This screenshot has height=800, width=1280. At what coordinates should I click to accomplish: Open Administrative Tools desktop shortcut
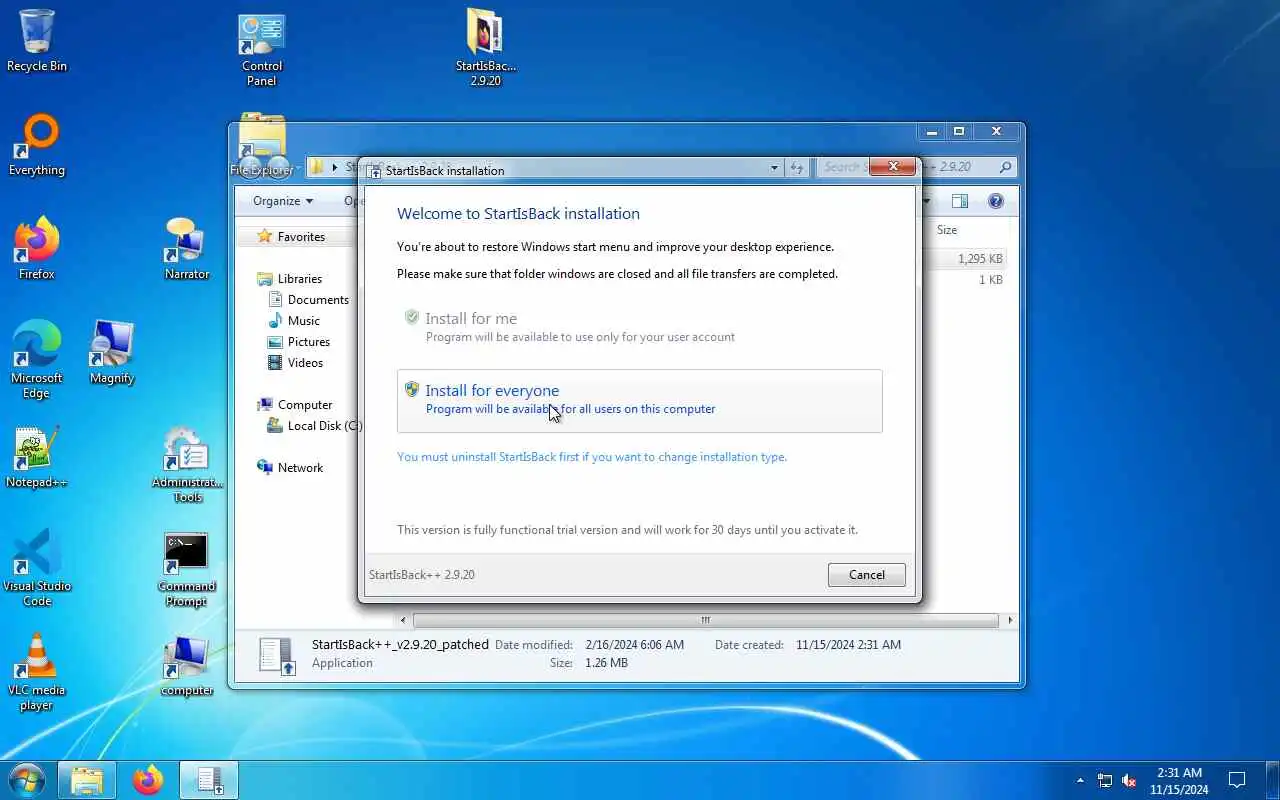[187, 465]
